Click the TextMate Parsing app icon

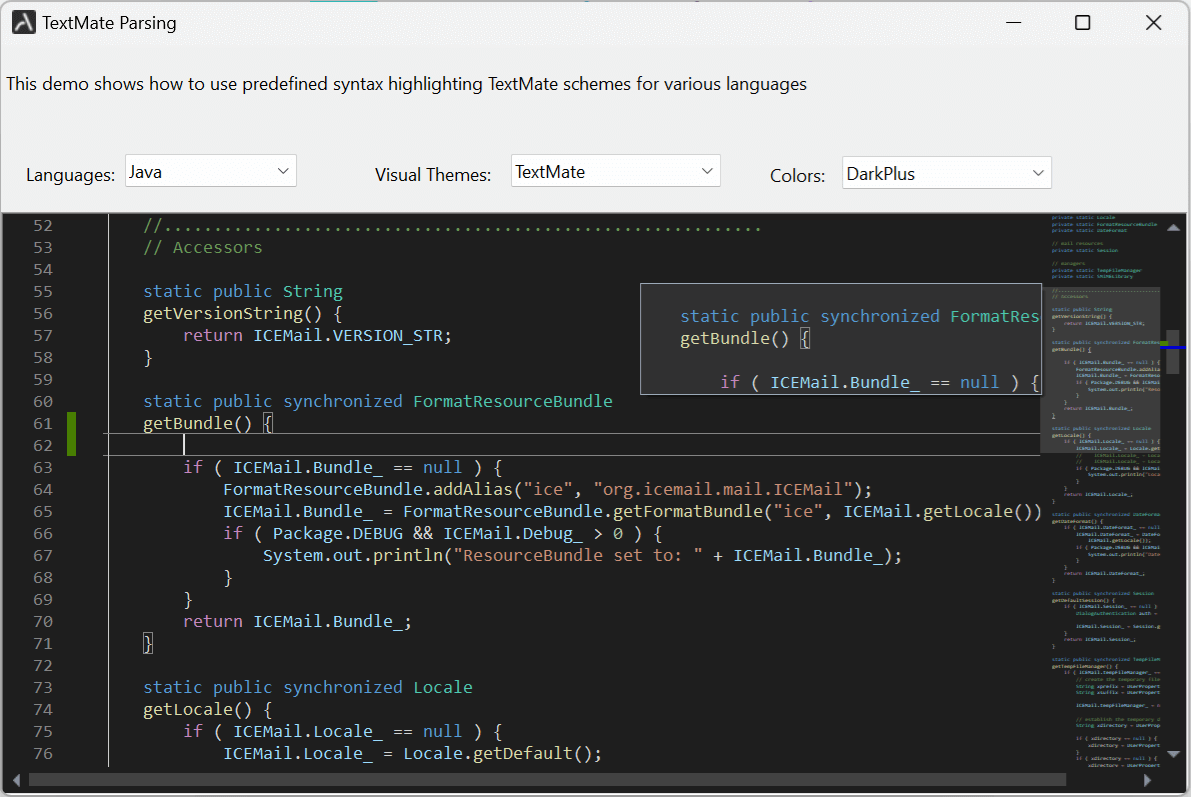(x=24, y=23)
